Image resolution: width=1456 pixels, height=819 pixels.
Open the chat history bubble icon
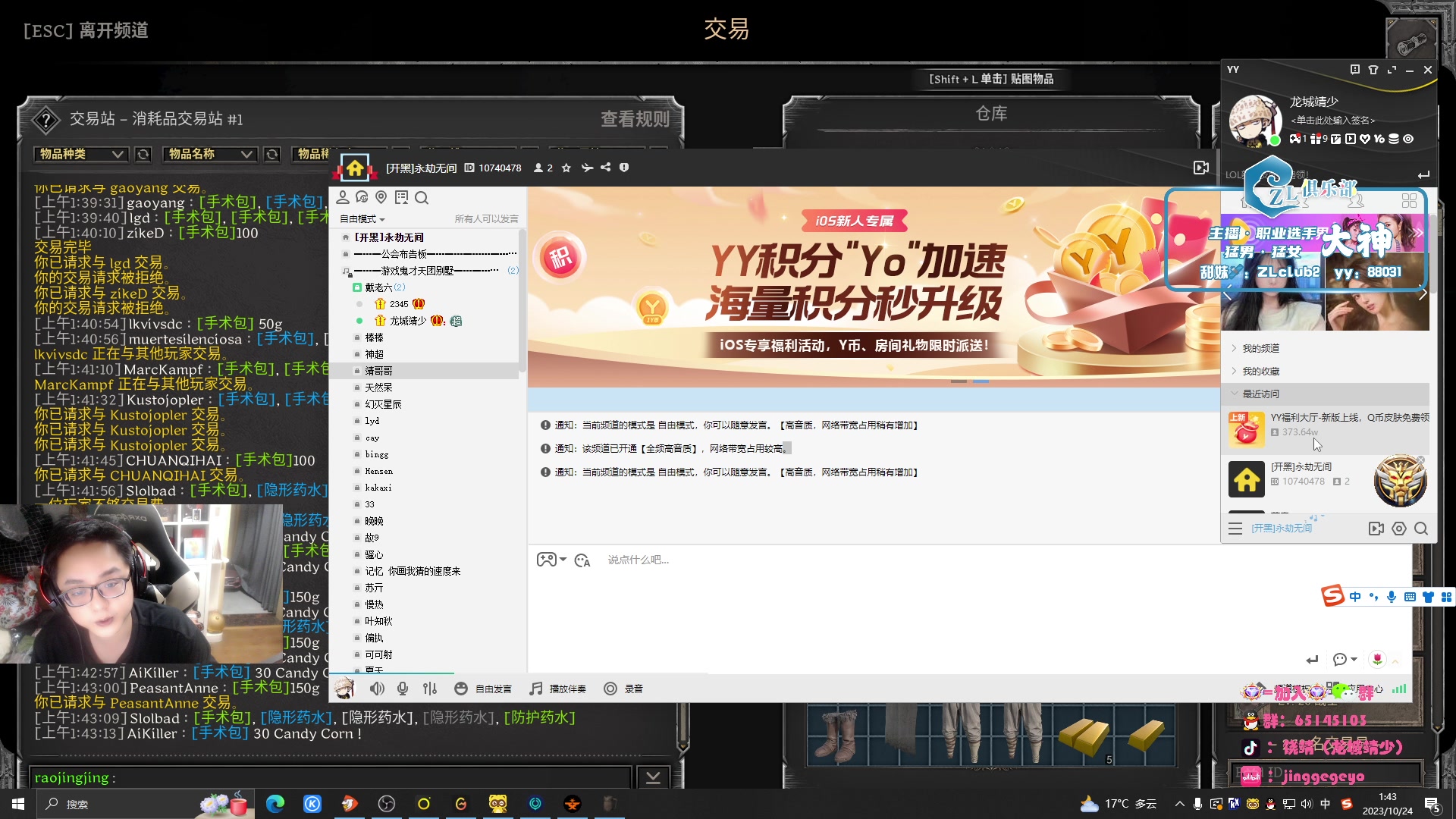pos(362,197)
